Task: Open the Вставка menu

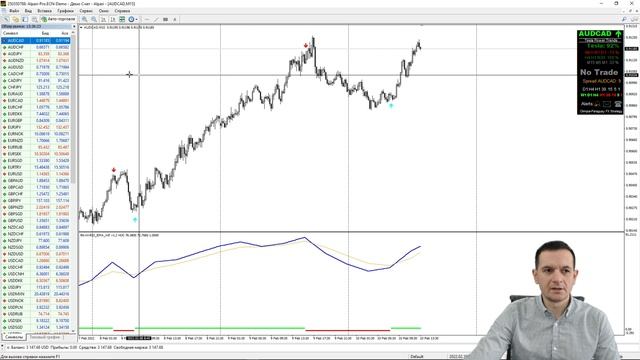Action: 44,11
